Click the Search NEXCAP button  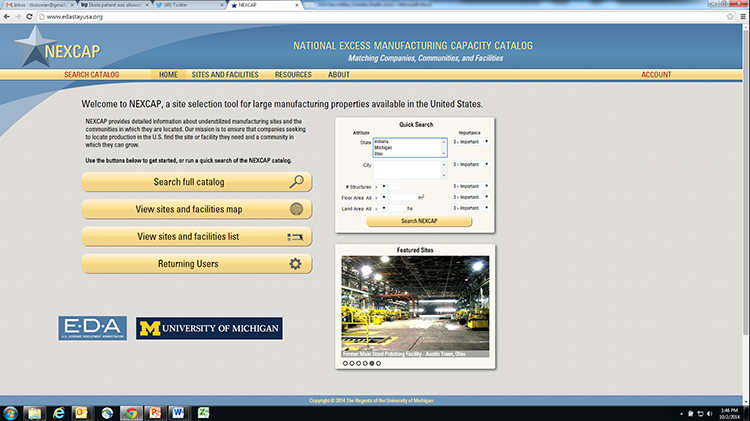tap(419, 221)
